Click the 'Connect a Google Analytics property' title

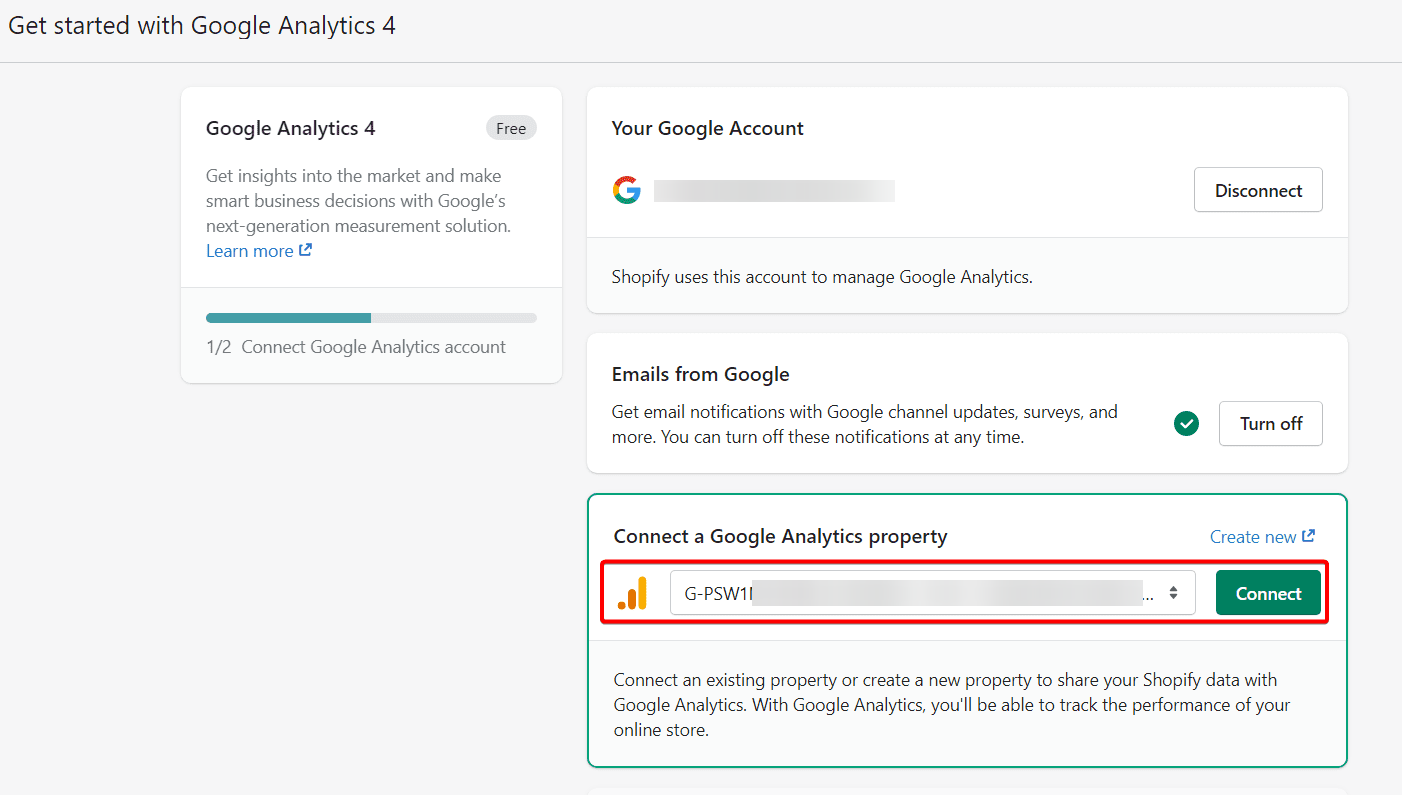780,537
